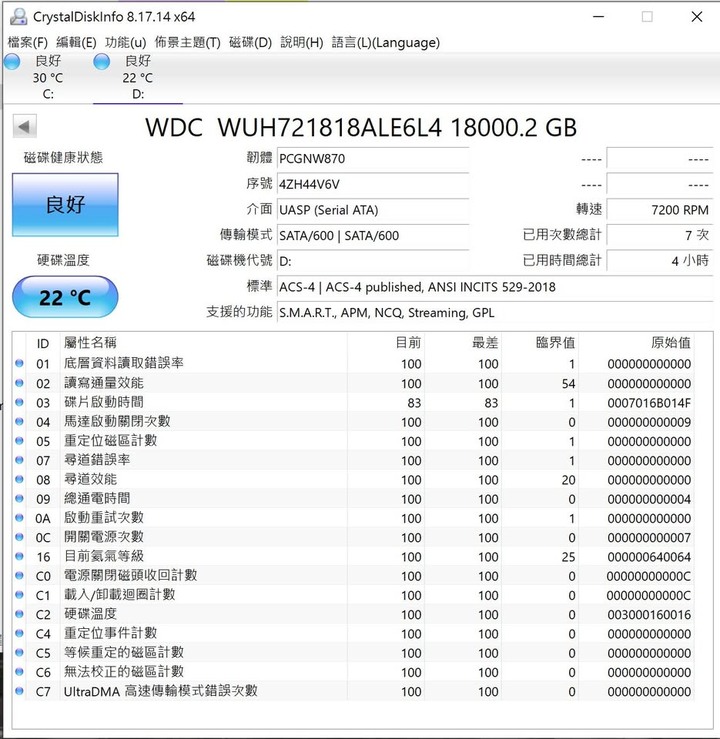Click status dot for attribute C7 UltraDMA
Viewport: 720px width, 739px height.
[x=19, y=691]
